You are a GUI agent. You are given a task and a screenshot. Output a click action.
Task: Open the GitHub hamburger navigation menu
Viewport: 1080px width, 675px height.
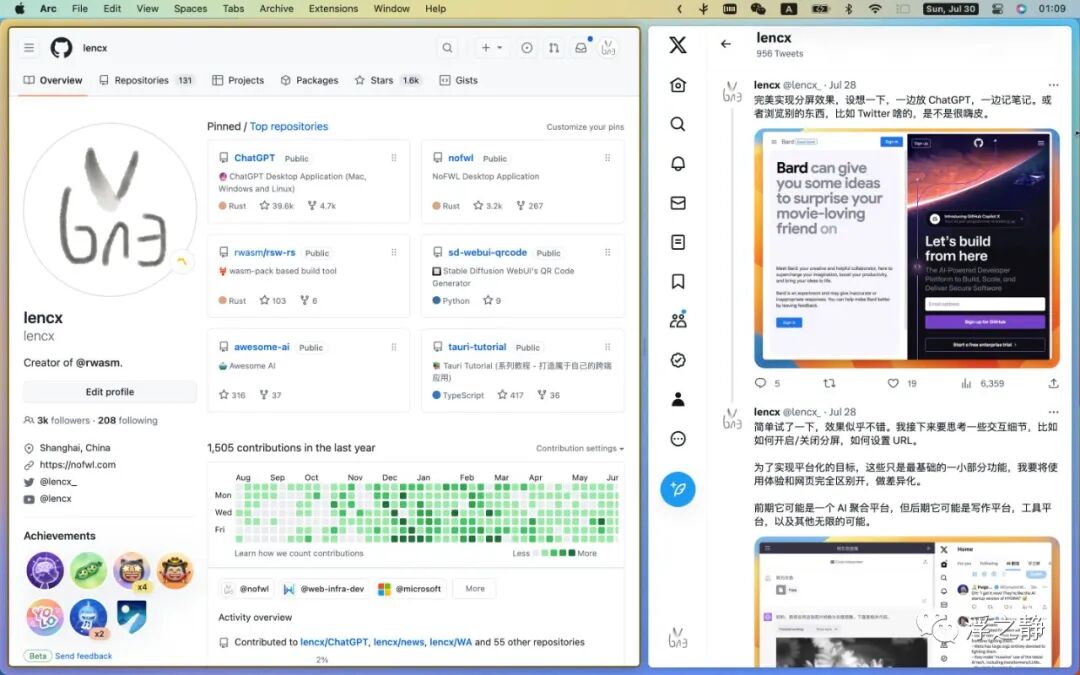click(x=29, y=48)
